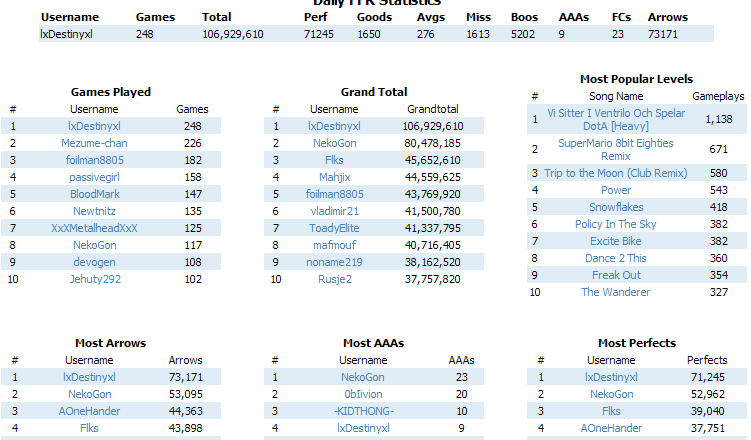
Task: Click -KIDTHONG- username link
Action: pyautogui.click(x=364, y=411)
